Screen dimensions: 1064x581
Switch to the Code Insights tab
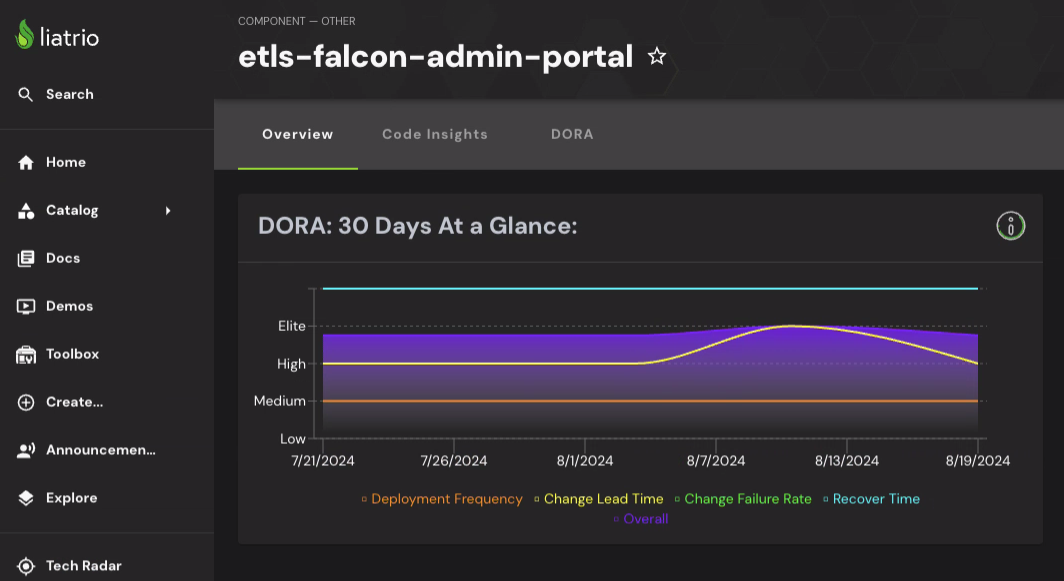point(435,134)
